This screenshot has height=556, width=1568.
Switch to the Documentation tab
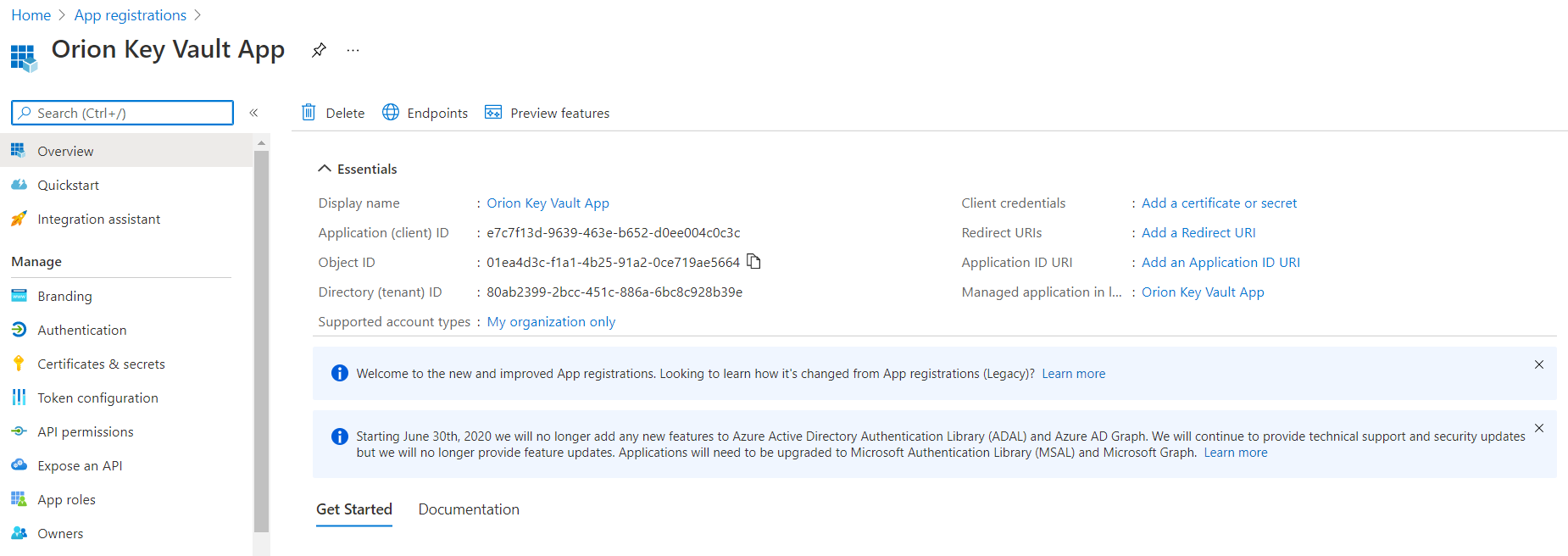pos(469,509)
